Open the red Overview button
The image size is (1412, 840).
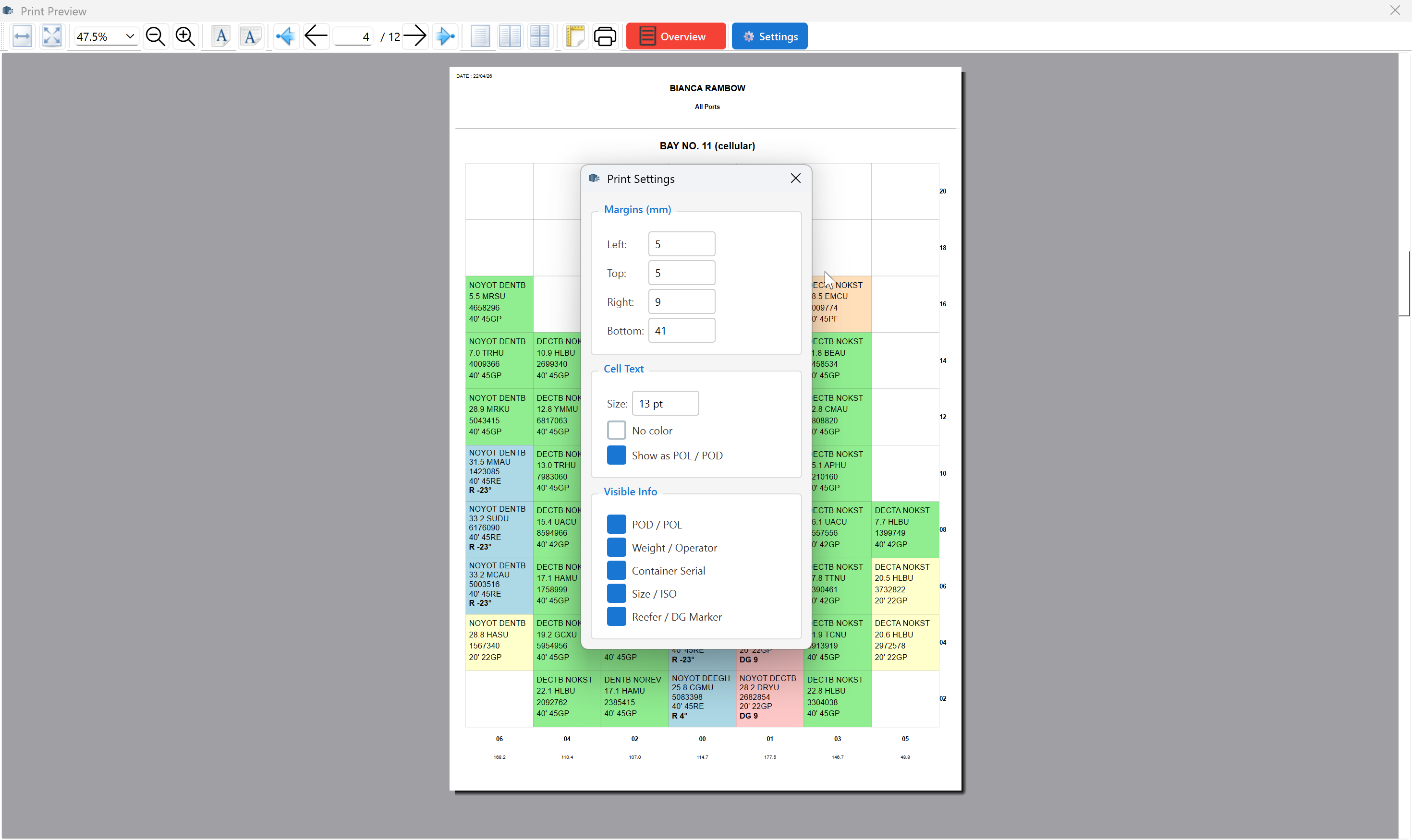676,37
